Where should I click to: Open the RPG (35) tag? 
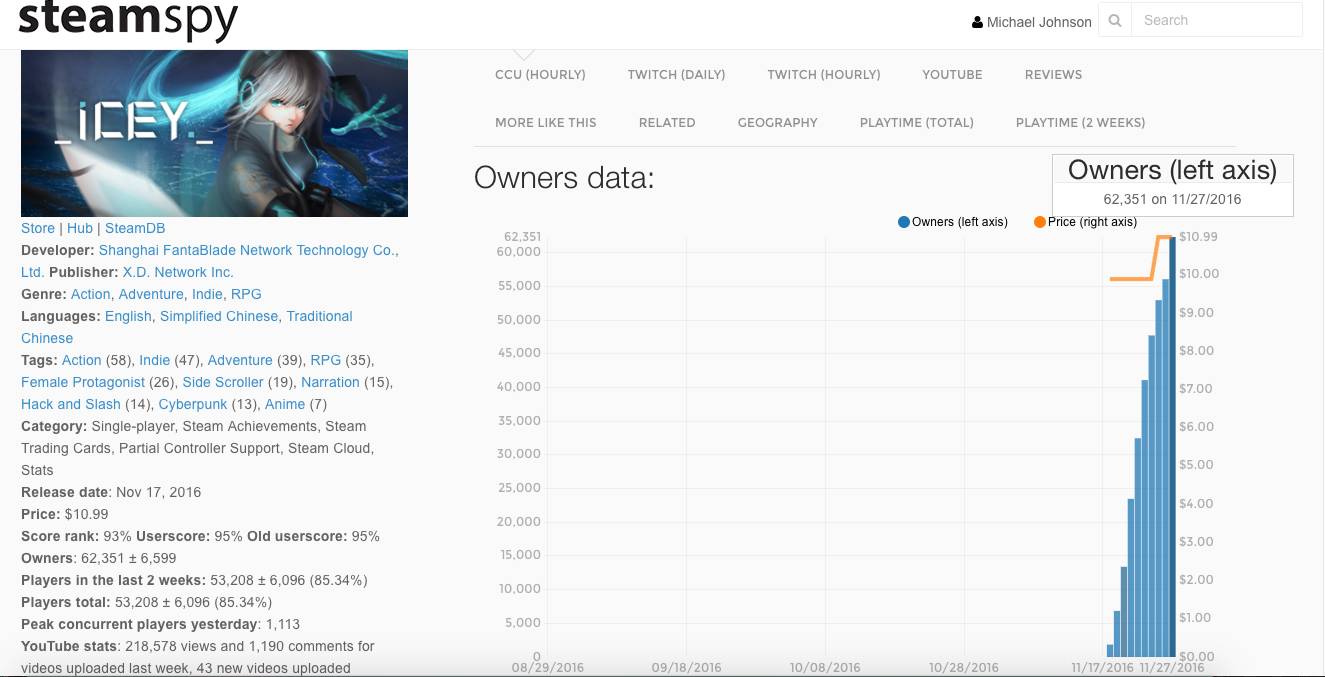pyautogui.click(x=326, y=360)
